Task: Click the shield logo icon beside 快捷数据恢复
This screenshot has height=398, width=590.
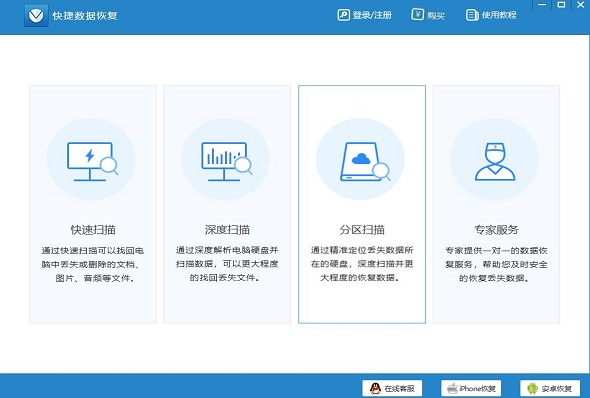Action: pyautogui.click(x=36, y=15)
